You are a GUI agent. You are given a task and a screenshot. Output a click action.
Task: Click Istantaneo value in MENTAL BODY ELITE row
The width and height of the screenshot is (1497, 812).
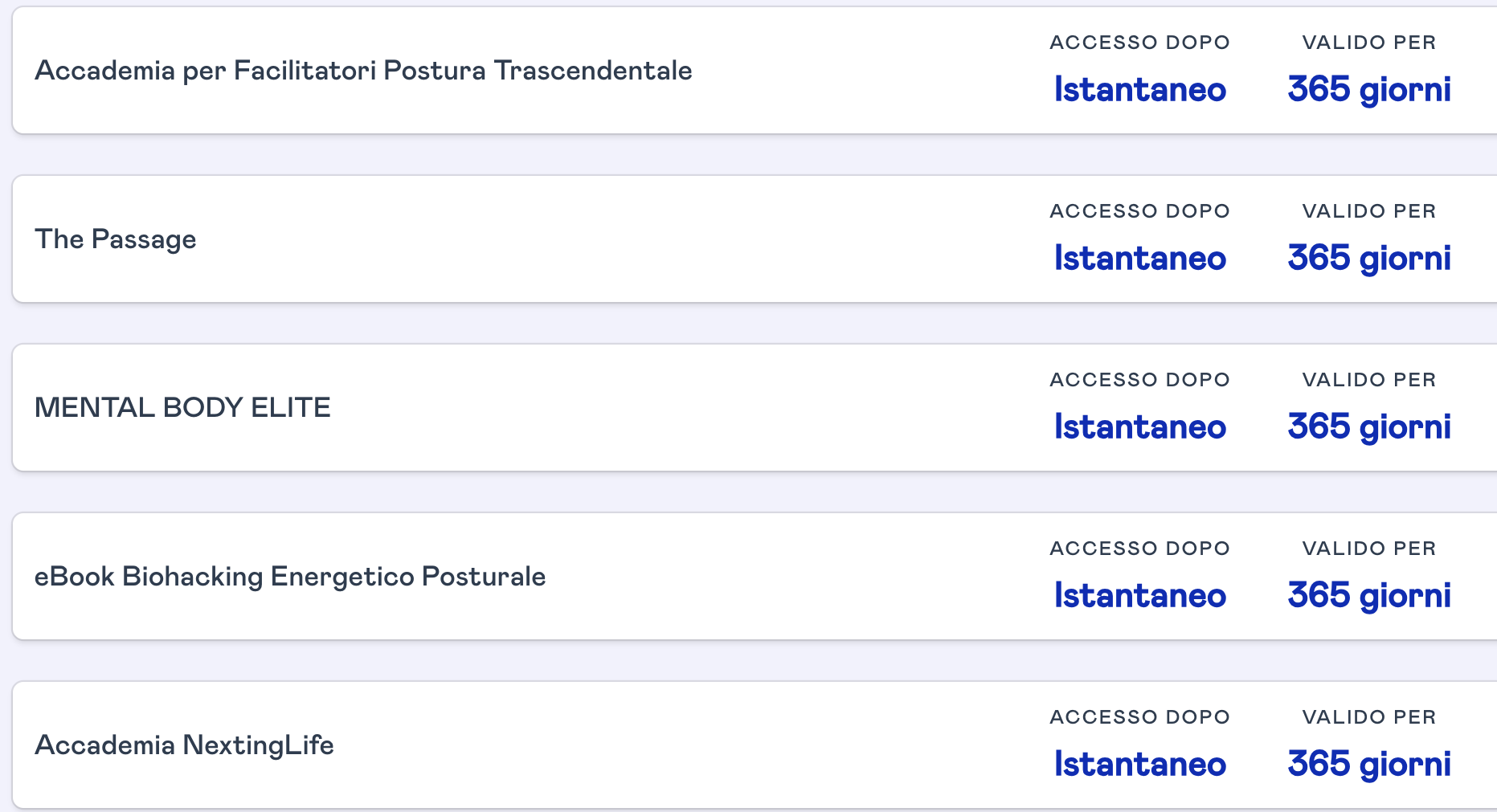[x=1139, y=426]
